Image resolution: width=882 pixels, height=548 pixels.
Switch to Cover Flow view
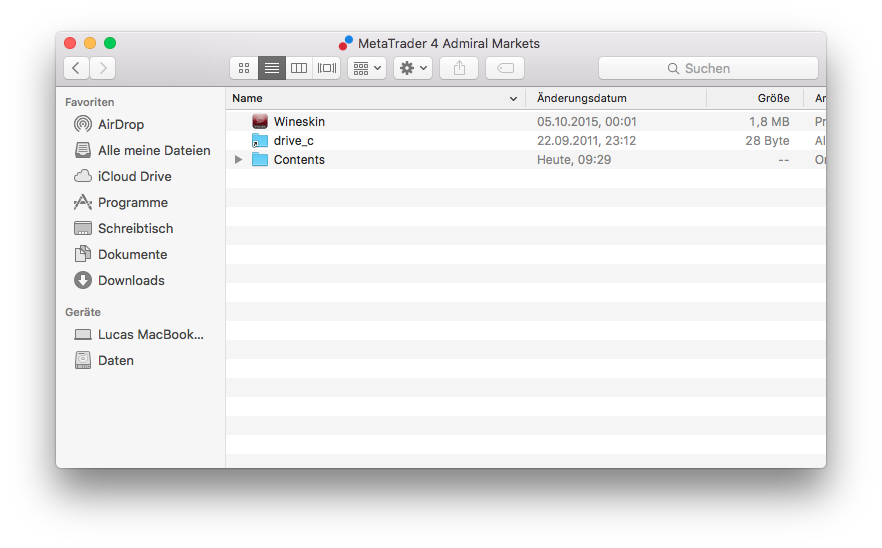327,68
